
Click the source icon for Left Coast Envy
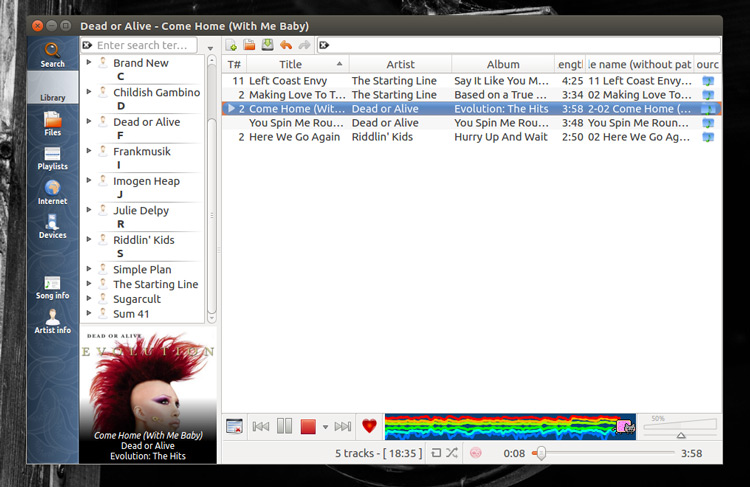click(x=708, y=81)
